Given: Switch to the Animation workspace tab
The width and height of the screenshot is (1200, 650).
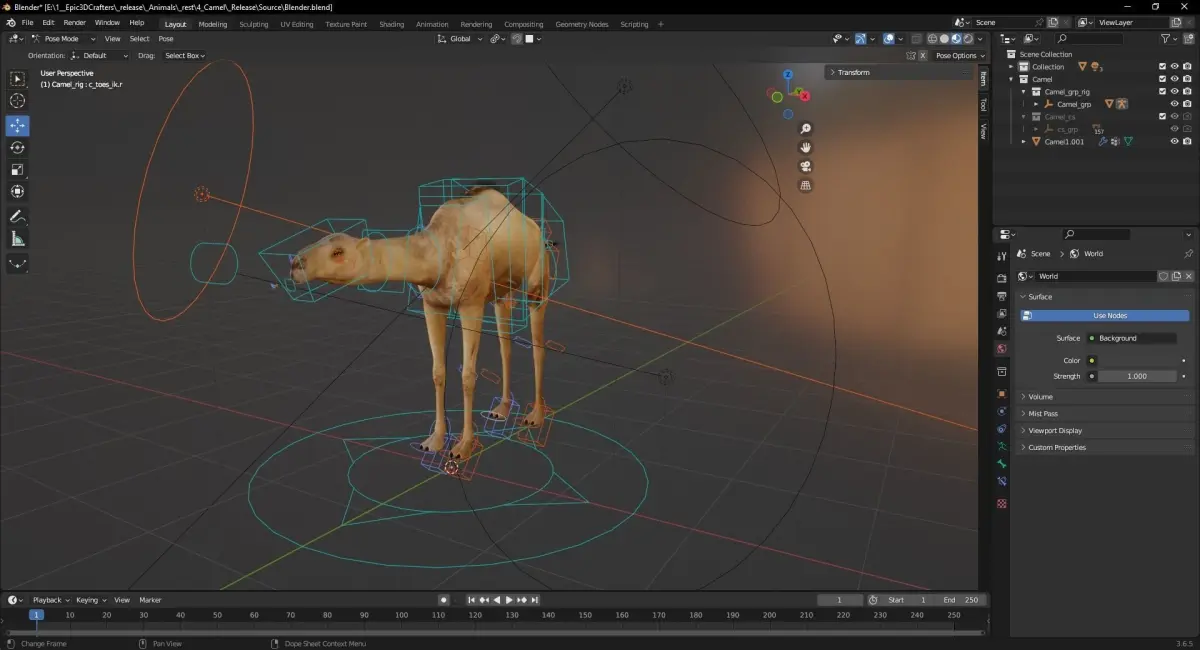Looking at the screenshot, I should click(x=432, y=24).
